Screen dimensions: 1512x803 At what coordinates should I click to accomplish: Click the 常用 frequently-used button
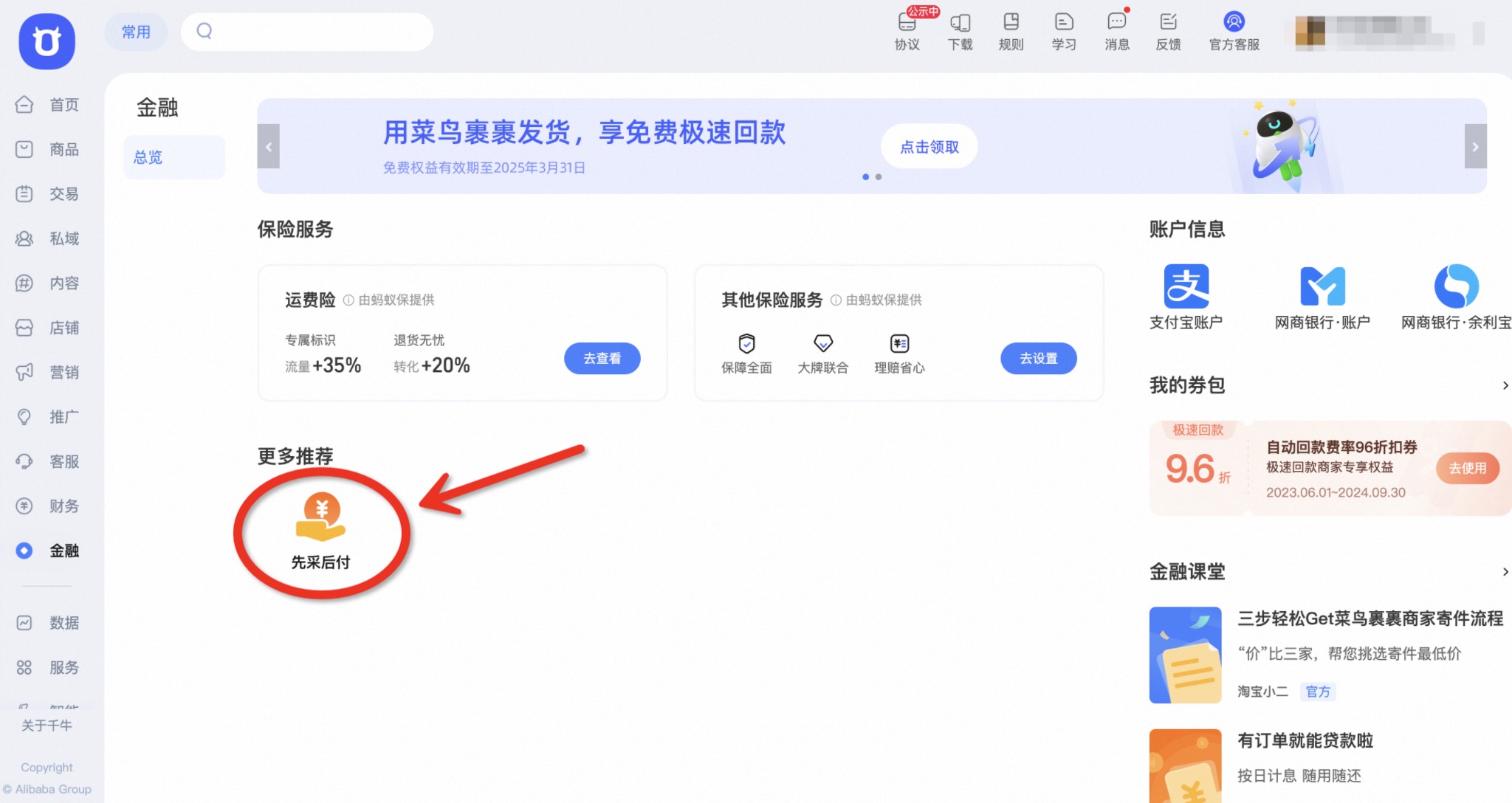pos(136,32)
